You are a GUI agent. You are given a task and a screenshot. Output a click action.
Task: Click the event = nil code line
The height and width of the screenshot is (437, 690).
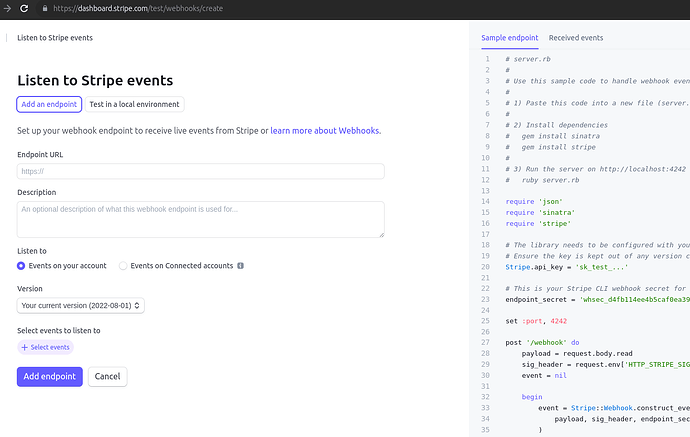[x=544, y=375]
